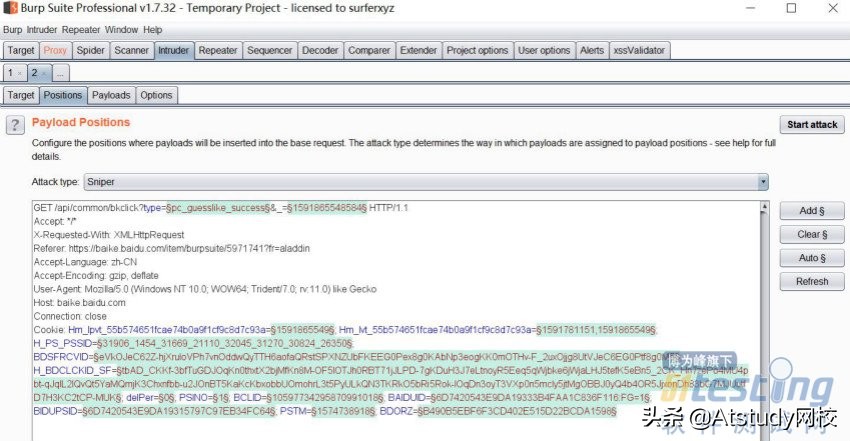The image size is (850, 441).
Task: Select Intruder attack tab 1
Action: coord(11,73)
